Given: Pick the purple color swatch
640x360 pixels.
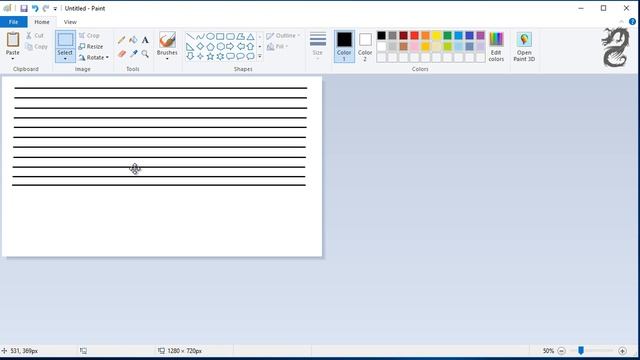Looking at the screenshot, I should click(x=480, y=36).
